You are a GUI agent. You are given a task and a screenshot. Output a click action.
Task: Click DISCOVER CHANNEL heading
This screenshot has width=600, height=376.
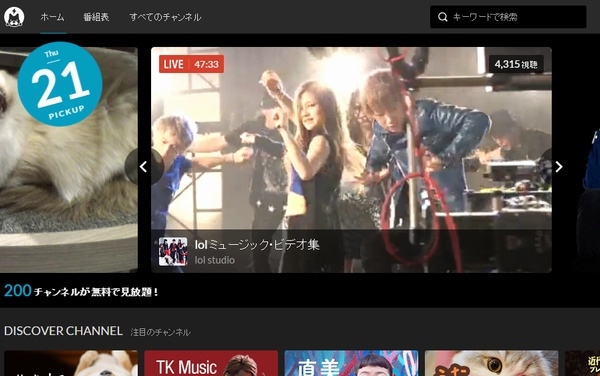63,331
